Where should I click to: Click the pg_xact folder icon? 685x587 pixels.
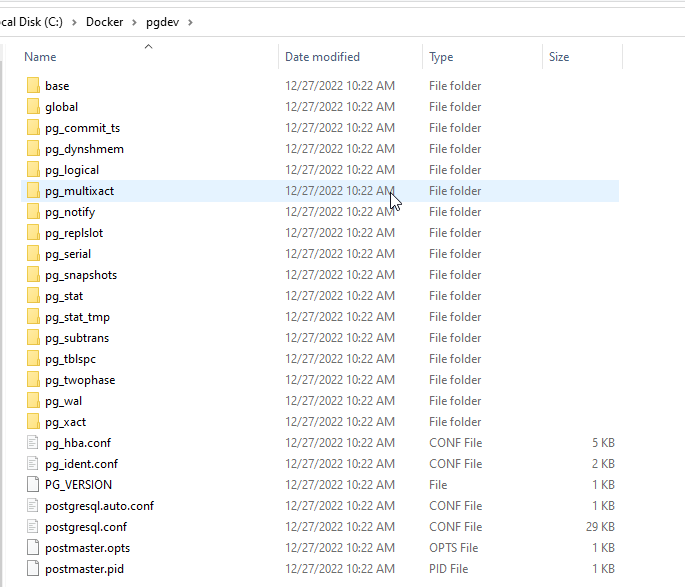click(32, 422)
